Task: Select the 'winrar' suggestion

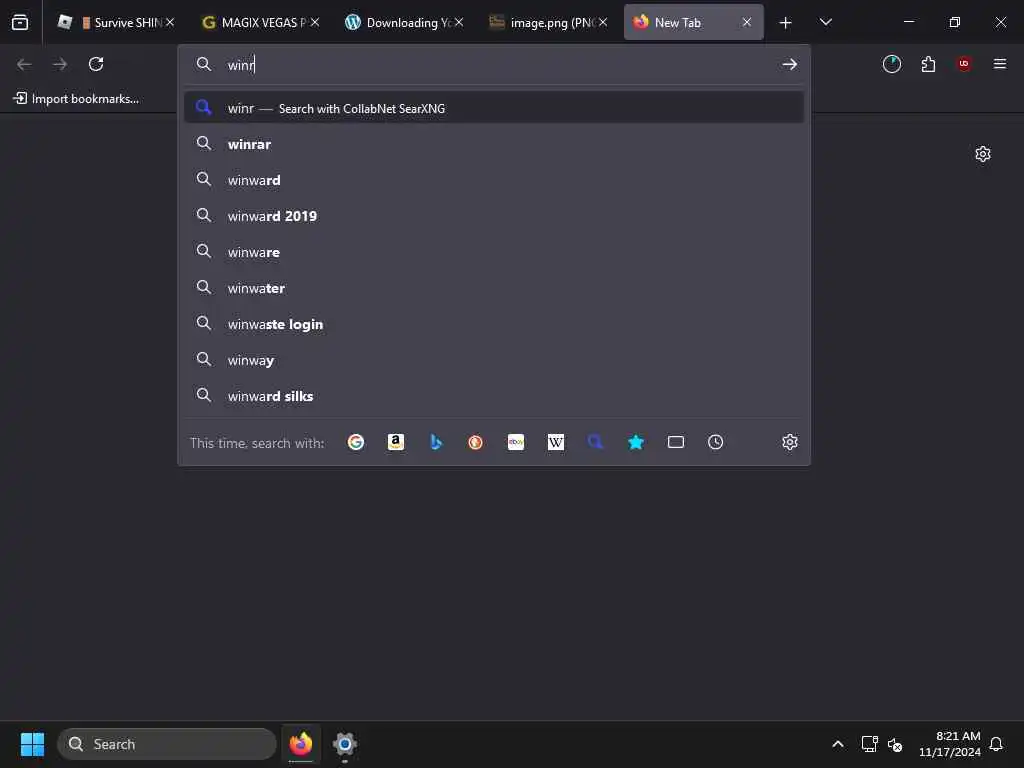Action: 494,144
